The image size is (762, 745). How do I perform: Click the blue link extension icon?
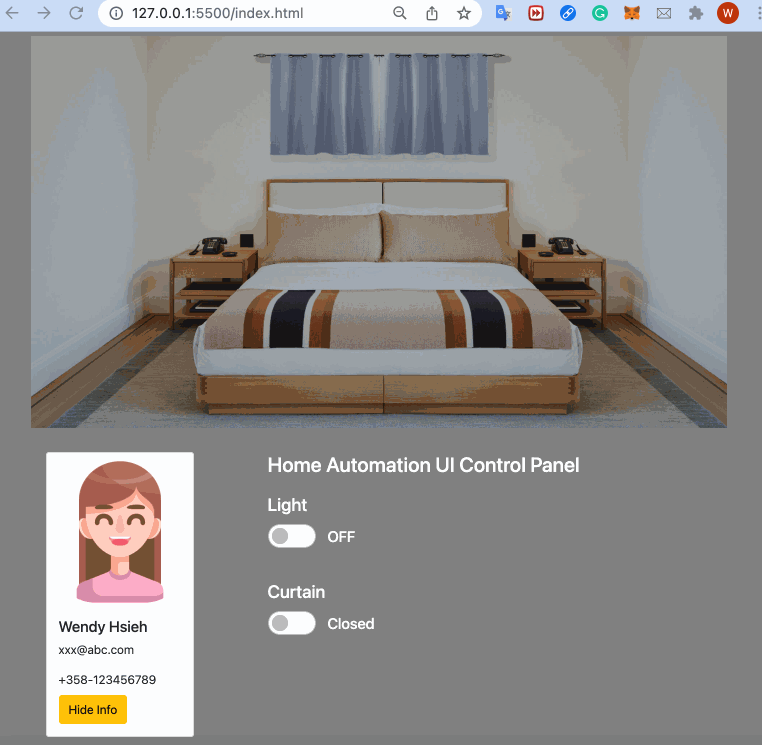tap(568, 13)
